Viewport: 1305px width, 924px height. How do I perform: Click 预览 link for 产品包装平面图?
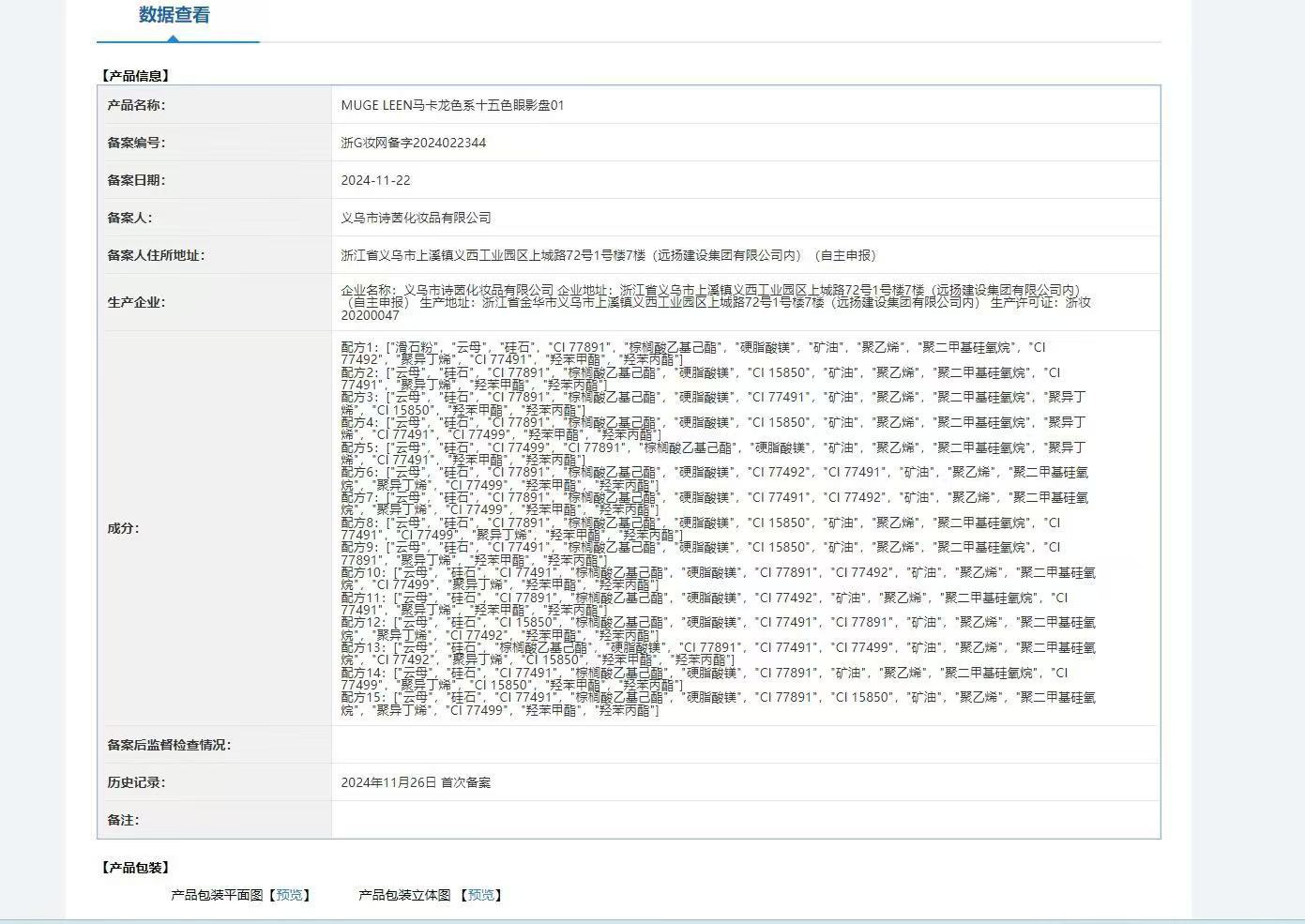tap(290, 895)
